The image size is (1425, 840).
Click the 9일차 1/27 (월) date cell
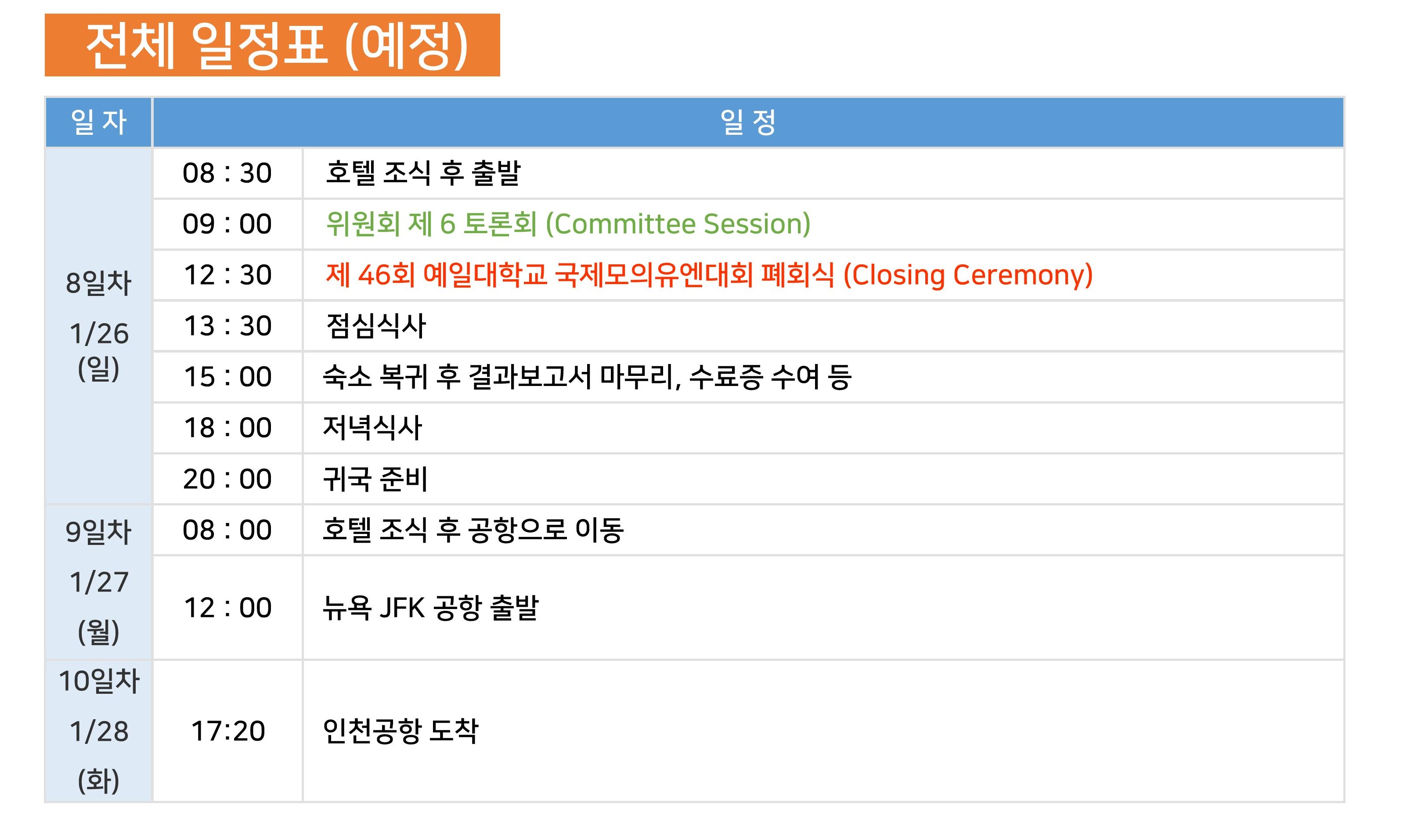click(x=98, y=582)
